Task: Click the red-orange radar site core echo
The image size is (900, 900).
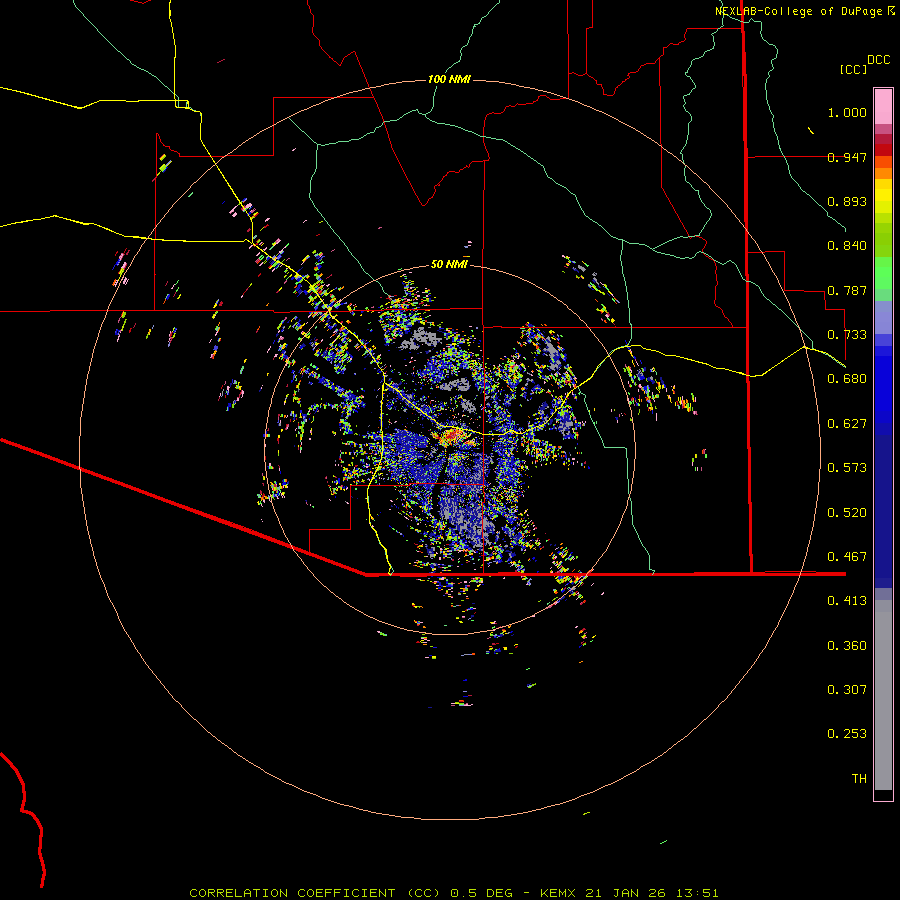Action: [451, 436]
